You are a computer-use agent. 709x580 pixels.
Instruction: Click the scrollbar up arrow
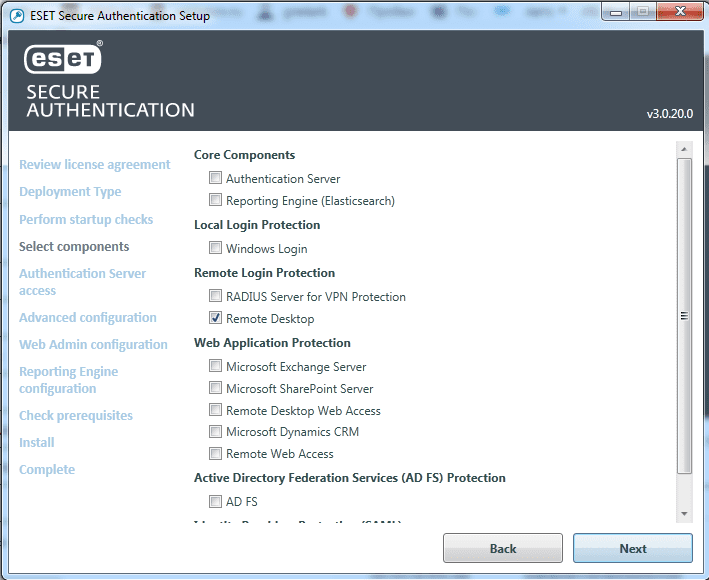tap(684, 149)
